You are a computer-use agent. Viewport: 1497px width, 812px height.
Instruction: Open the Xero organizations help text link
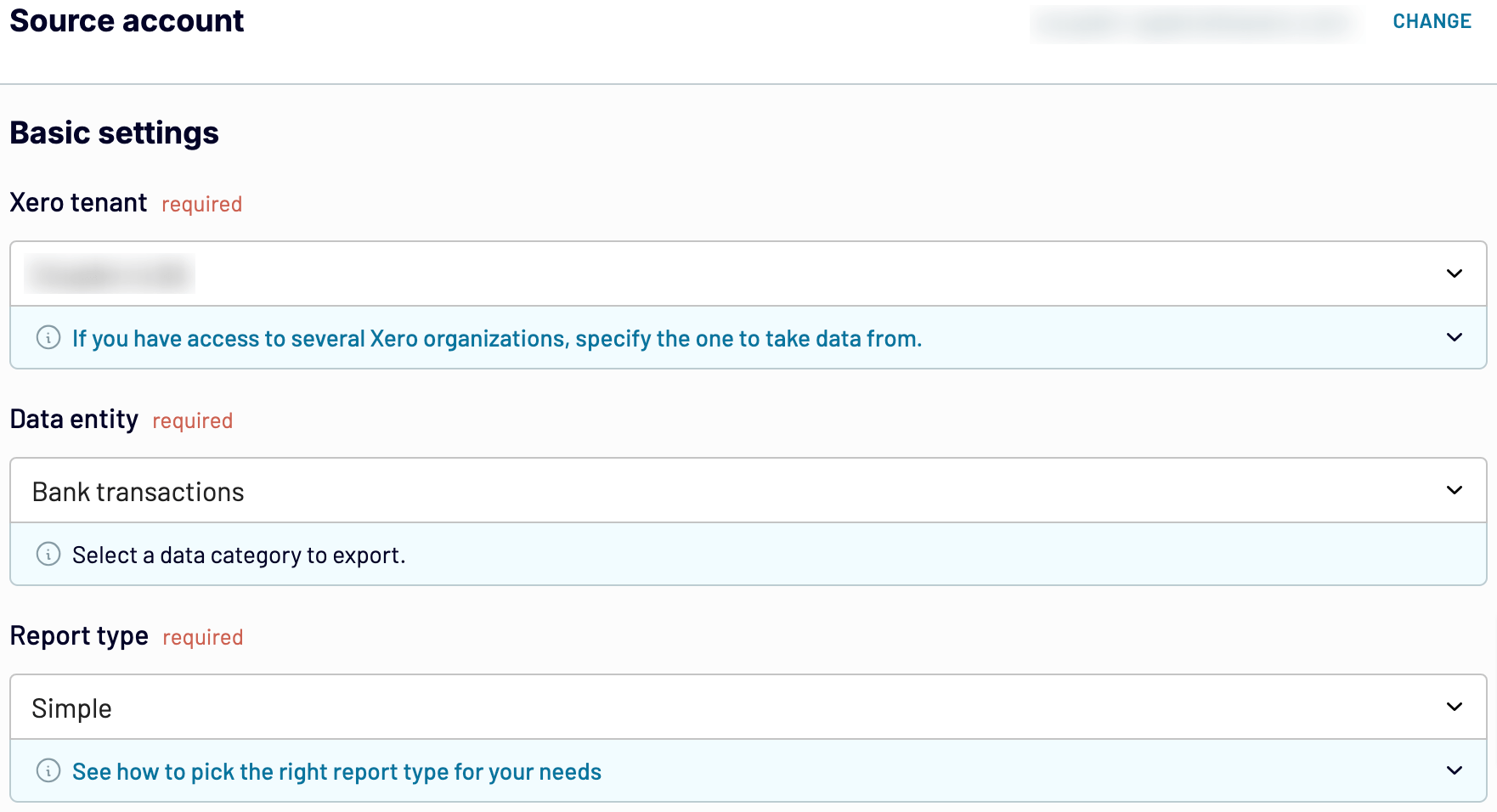(x=497, y=338)
